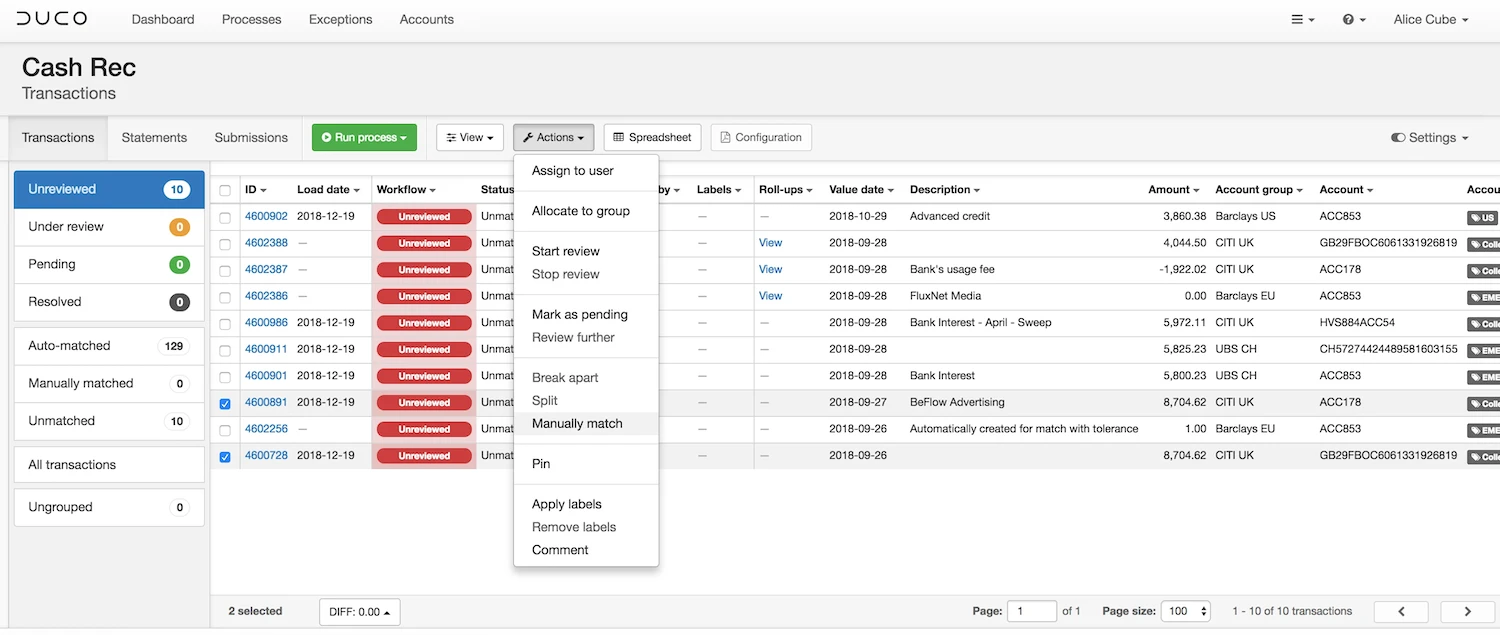Image resolution: width=1500 pixels, height=635 pixels.
Task: Select the Under review sidebar filter
Action: [109, 227]
